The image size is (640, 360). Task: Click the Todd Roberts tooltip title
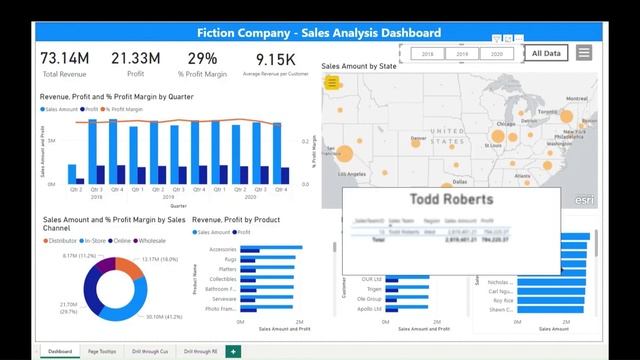451,199
